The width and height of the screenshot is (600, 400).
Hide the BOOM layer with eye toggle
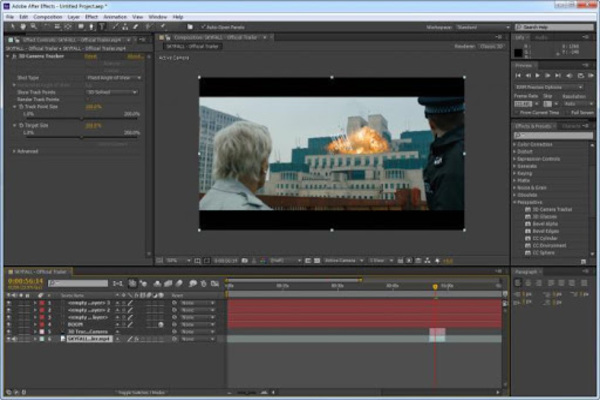tap(8, 322)
